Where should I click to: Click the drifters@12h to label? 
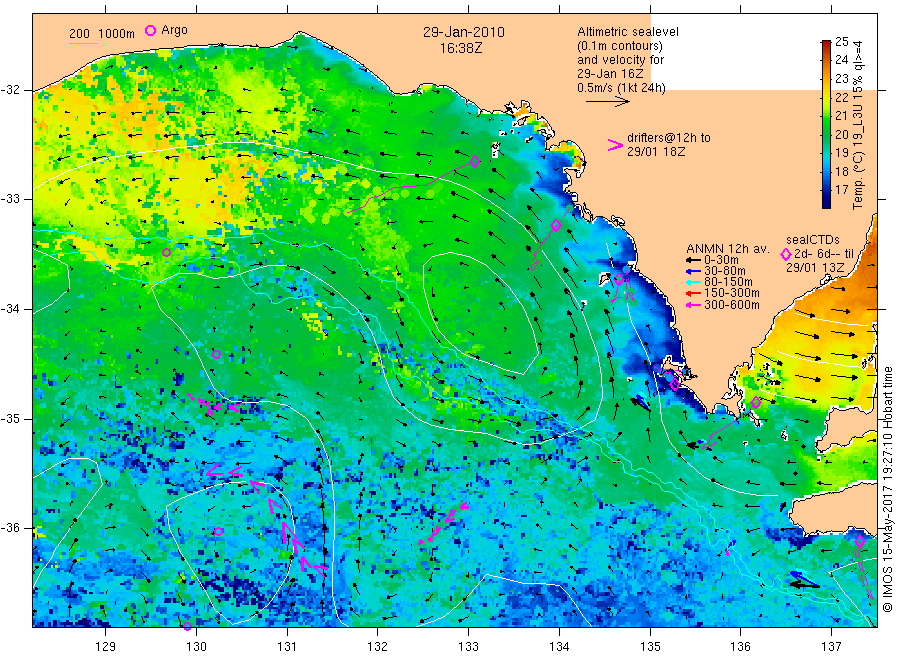(x=669, y=138)
